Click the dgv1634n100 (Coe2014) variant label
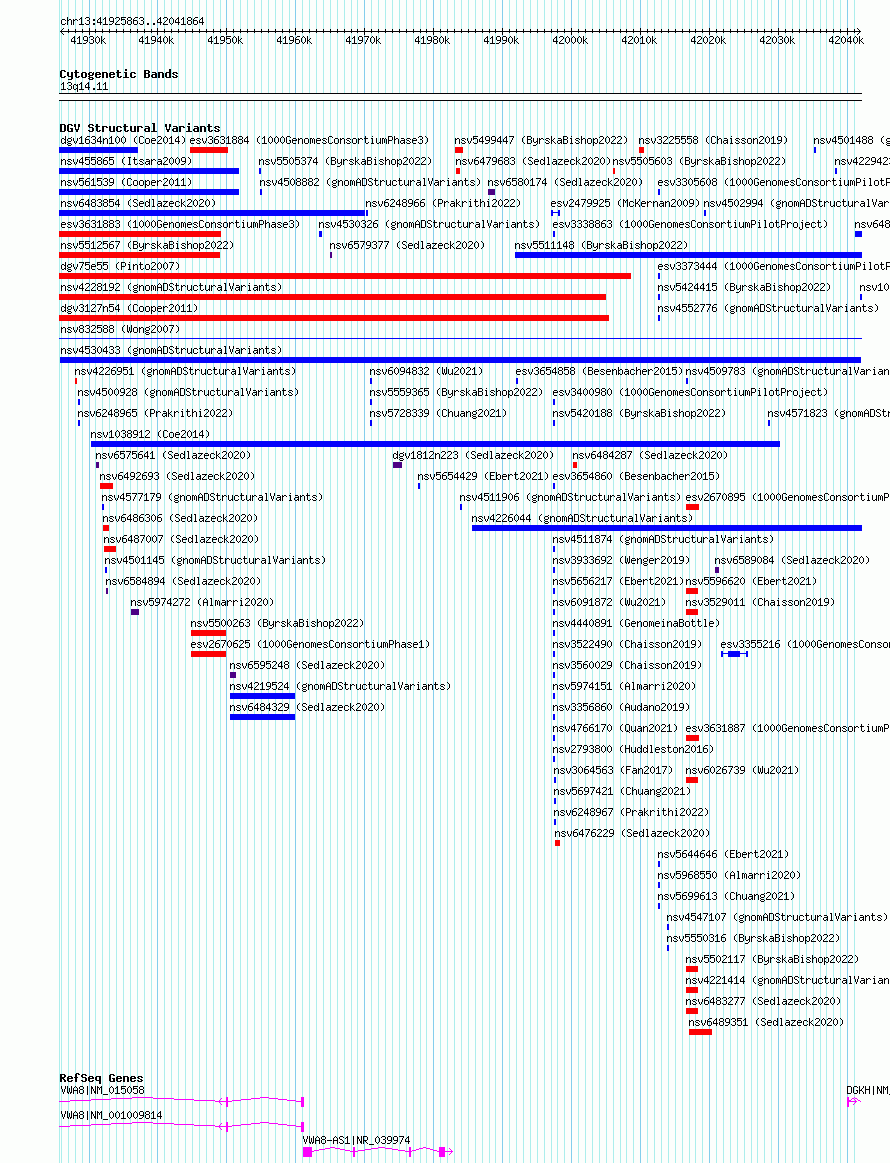 (x=122, y=140)
